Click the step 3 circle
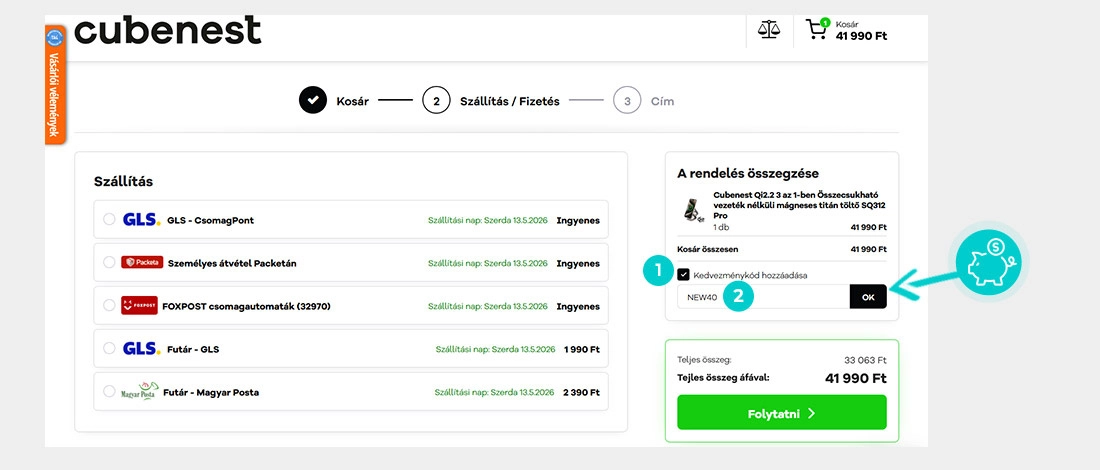Viewport: 1100px width, 470px height. 627,101
